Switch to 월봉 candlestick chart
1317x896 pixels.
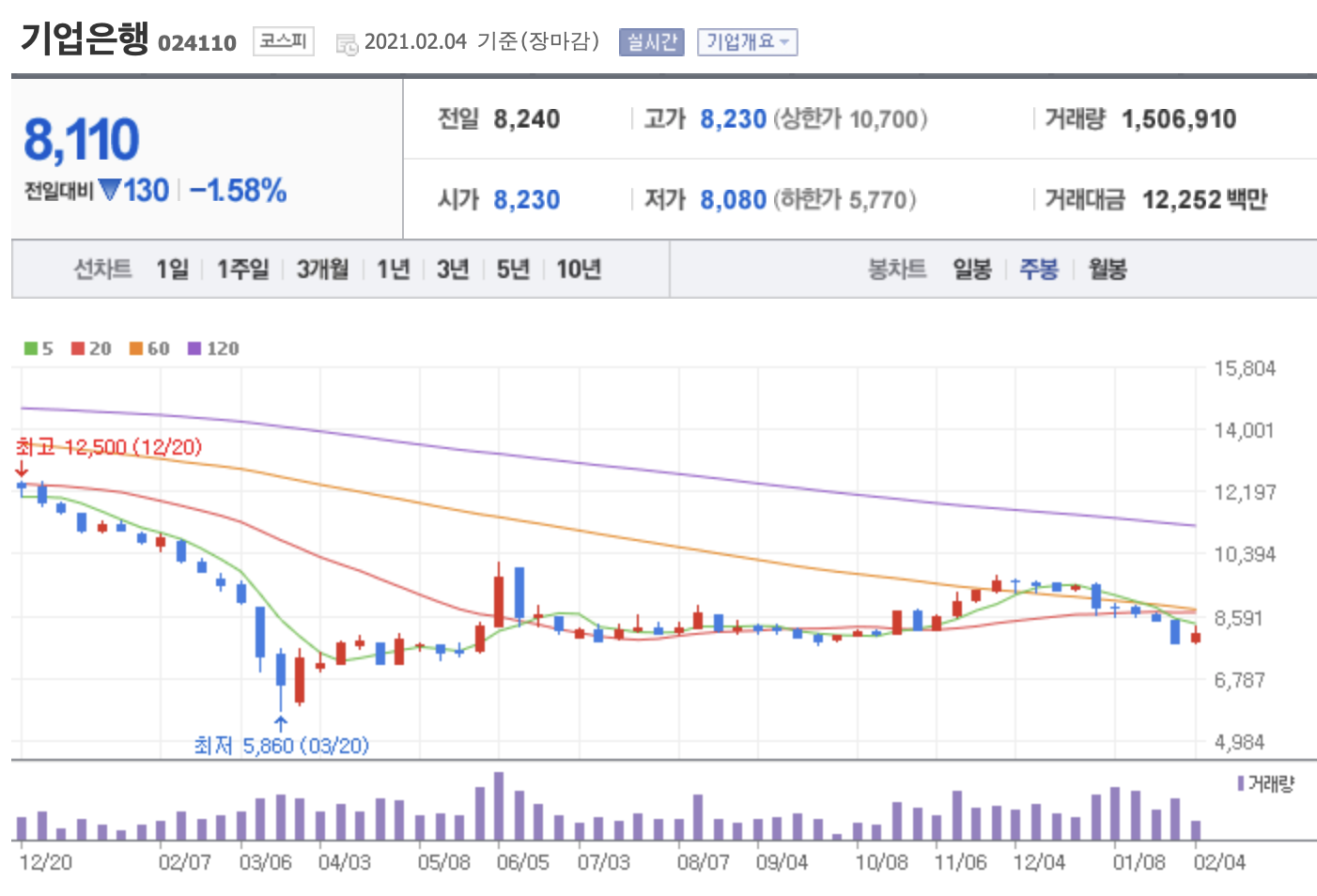coord(1108,270)
